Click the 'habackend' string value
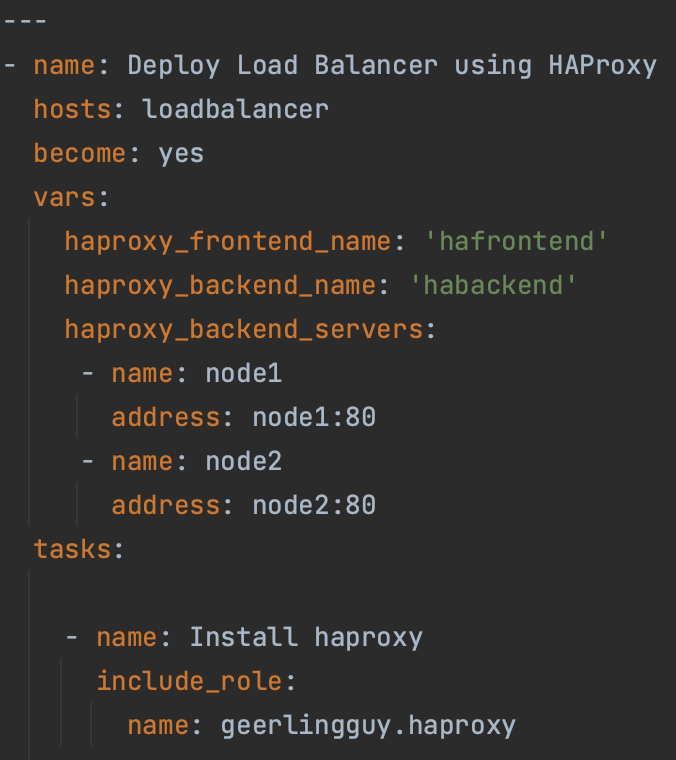Screen dimensions: 676x760 [x=494, y=285]
